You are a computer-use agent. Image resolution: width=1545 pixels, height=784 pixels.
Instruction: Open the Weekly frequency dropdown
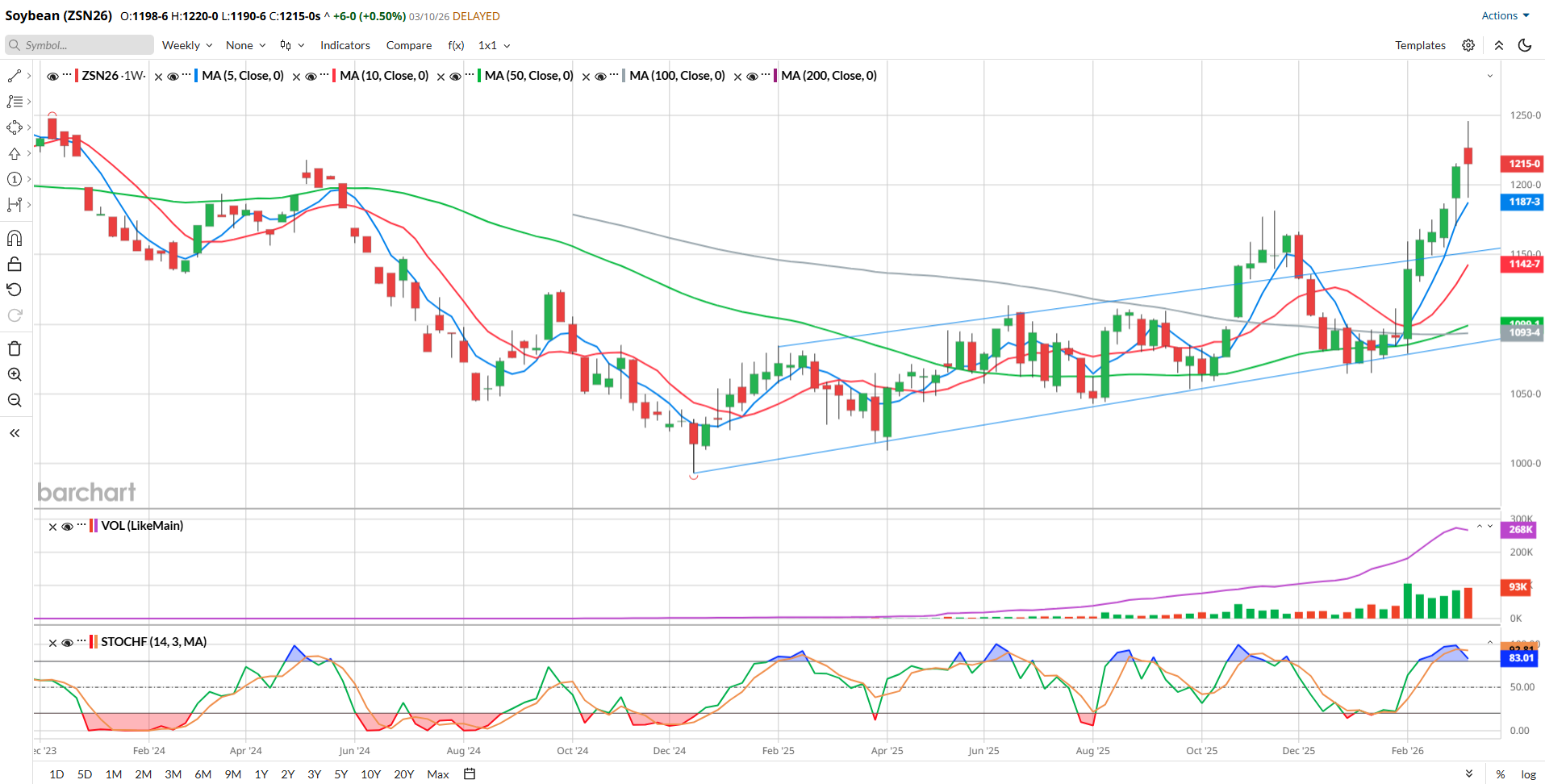tap(186, 45)
